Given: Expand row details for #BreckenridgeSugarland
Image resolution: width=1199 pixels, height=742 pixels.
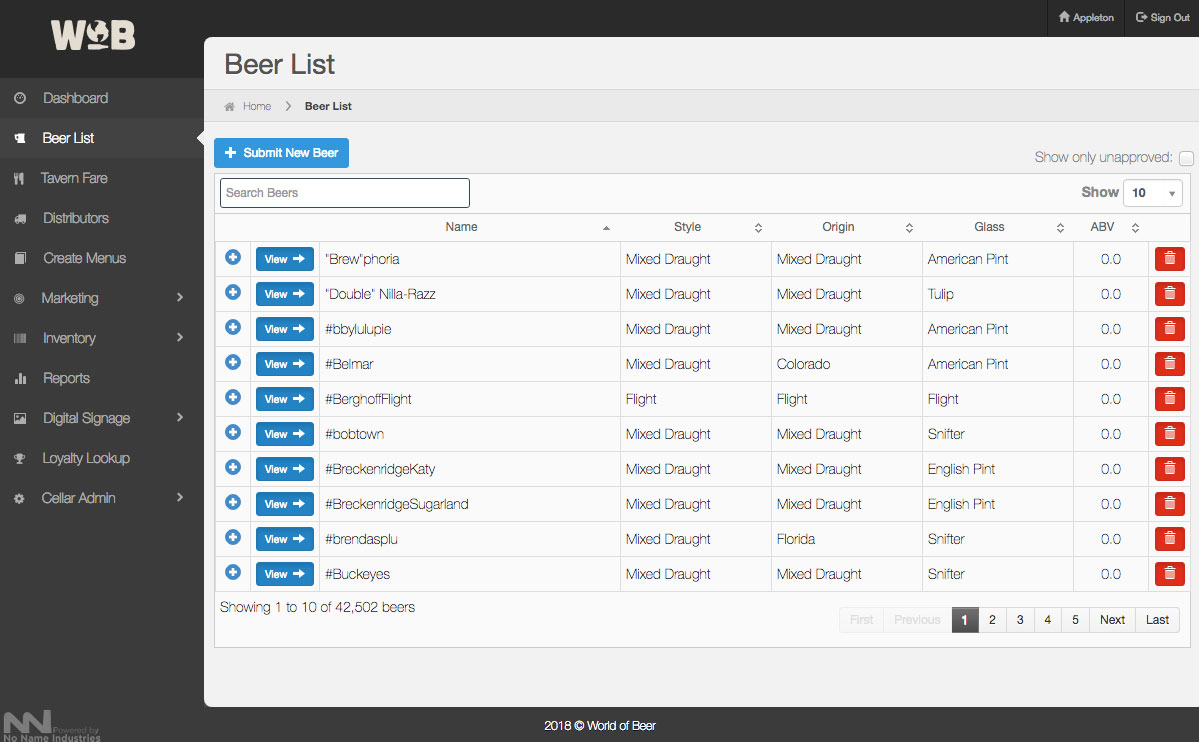Looking at the screenshot, I should (233, 503).
